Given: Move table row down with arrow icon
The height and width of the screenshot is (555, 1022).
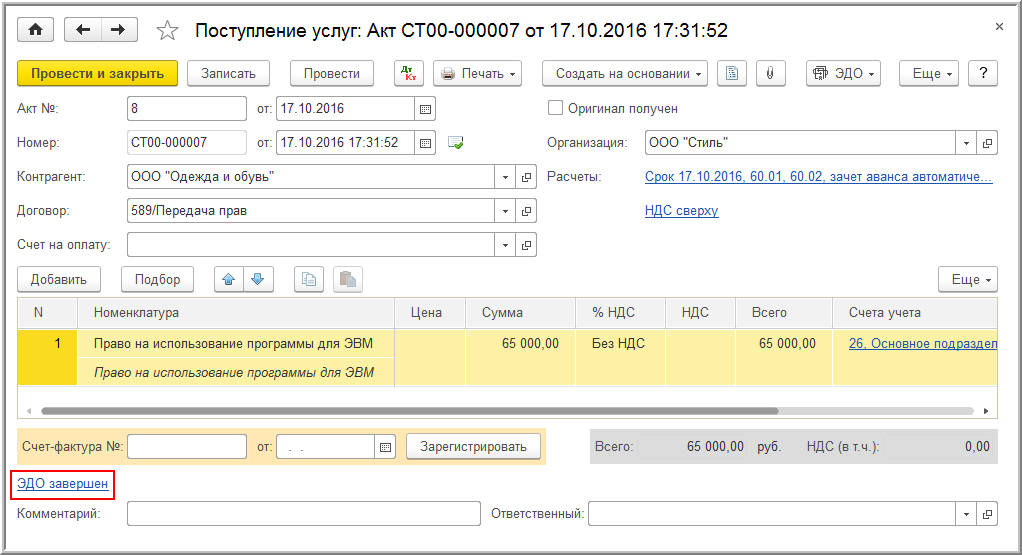Looking at the screenshot, I should 257,280.
